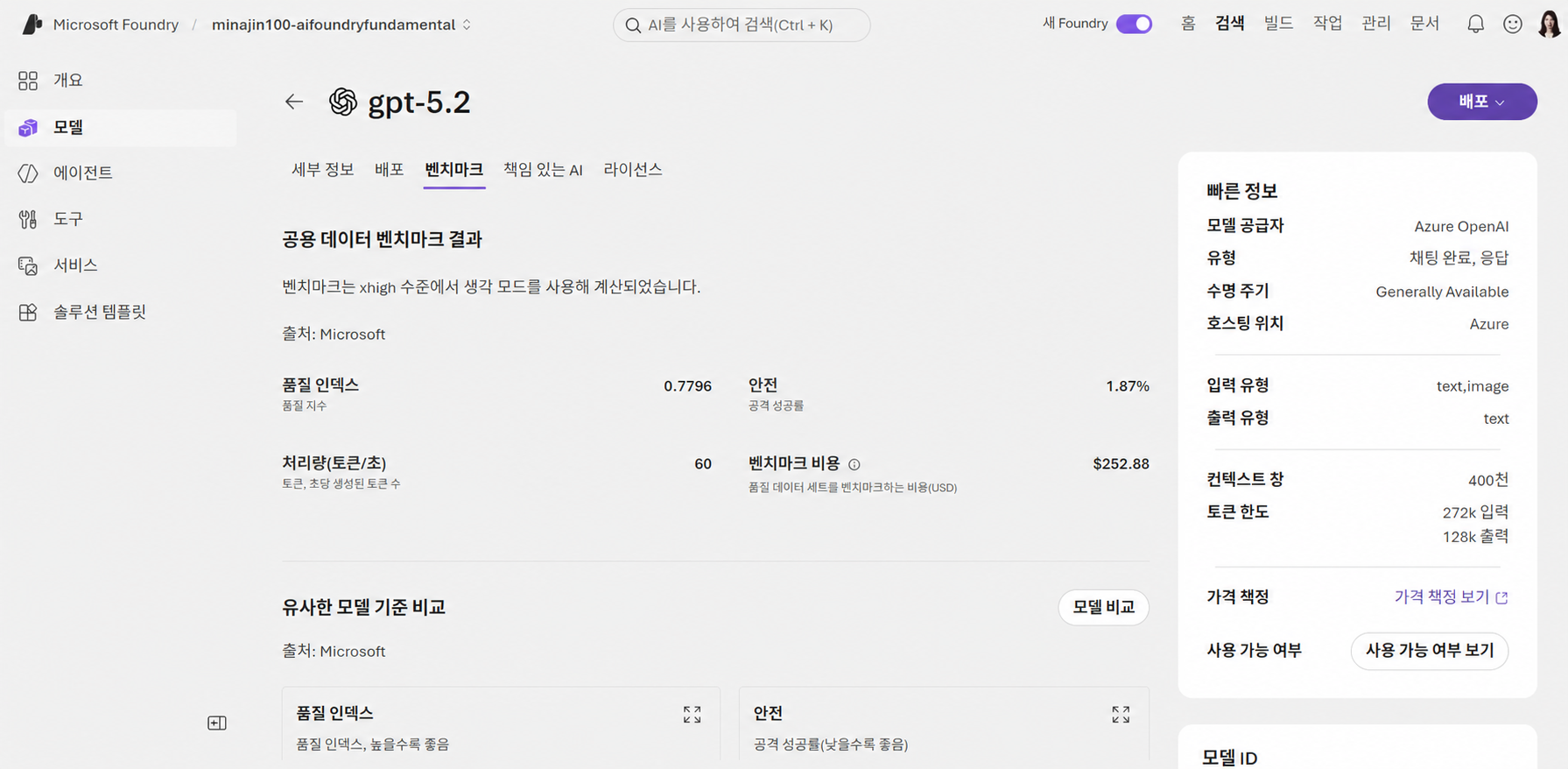Click the gpt-5.2 model title
Screen dimensions: 1568x769
pos(418,102)
